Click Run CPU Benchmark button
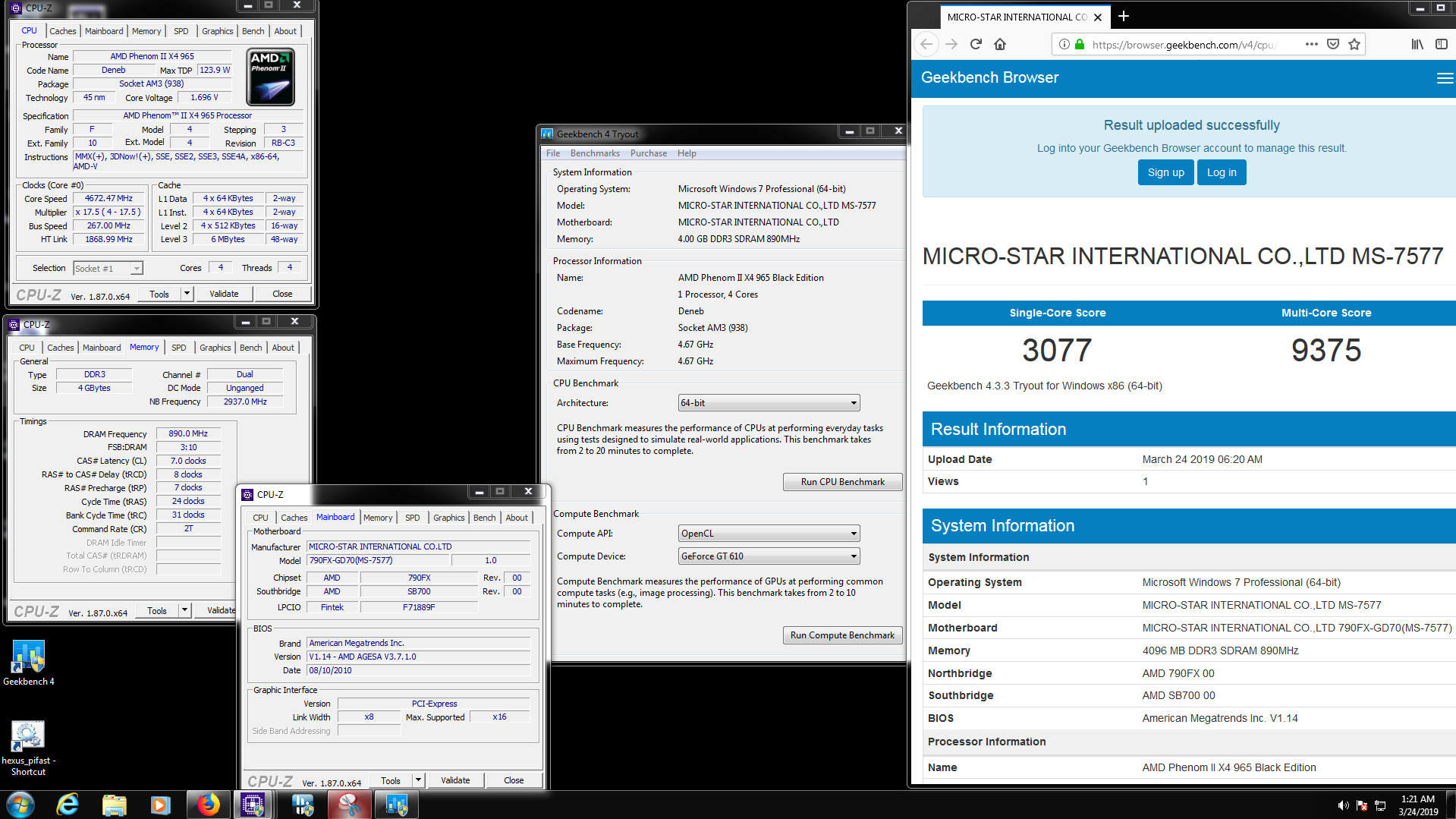Image resolution: width=1456 pixels, height=819 pixels. [842, 482]
